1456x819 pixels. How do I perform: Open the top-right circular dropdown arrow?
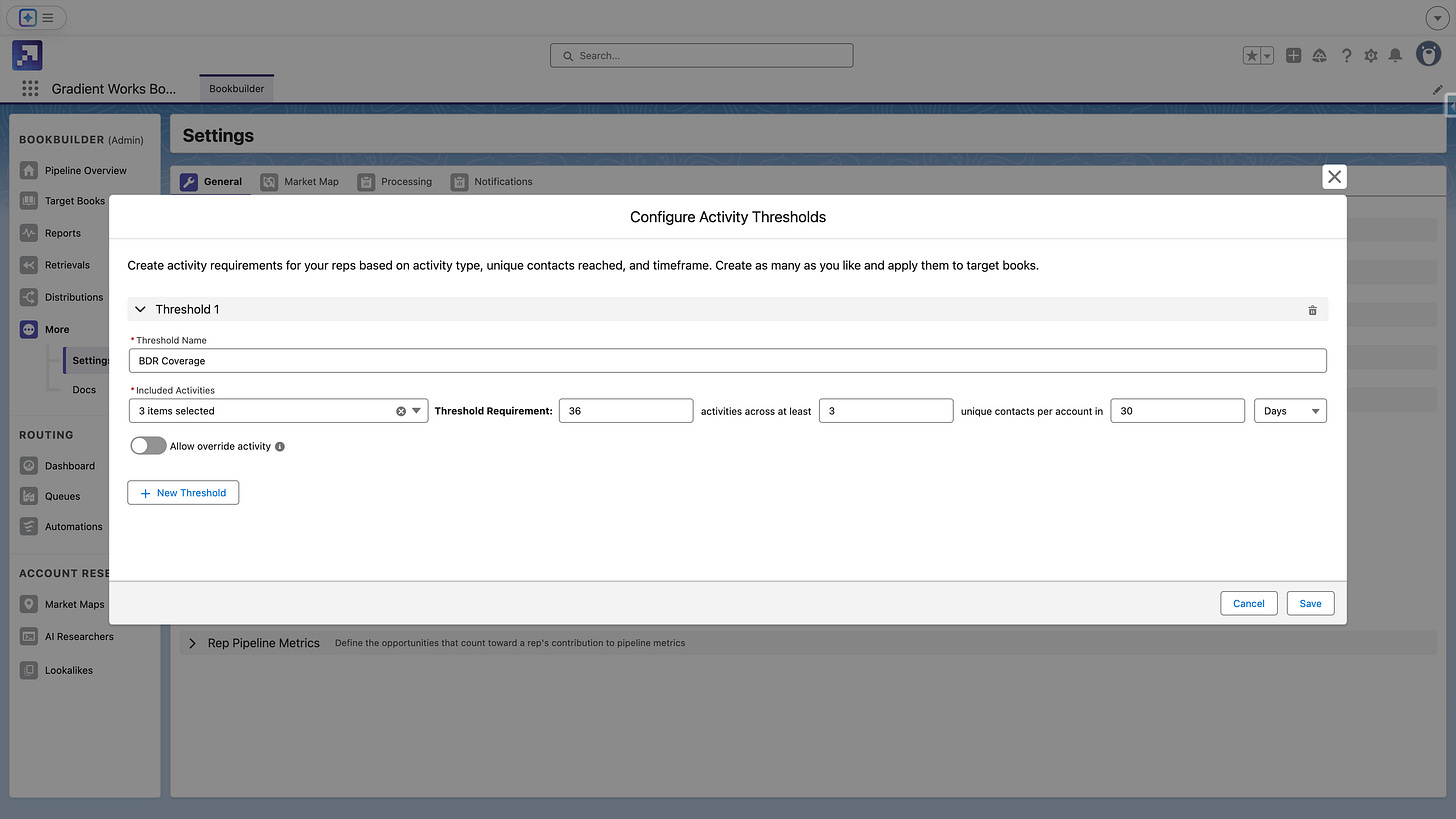tap(1435, 18)
